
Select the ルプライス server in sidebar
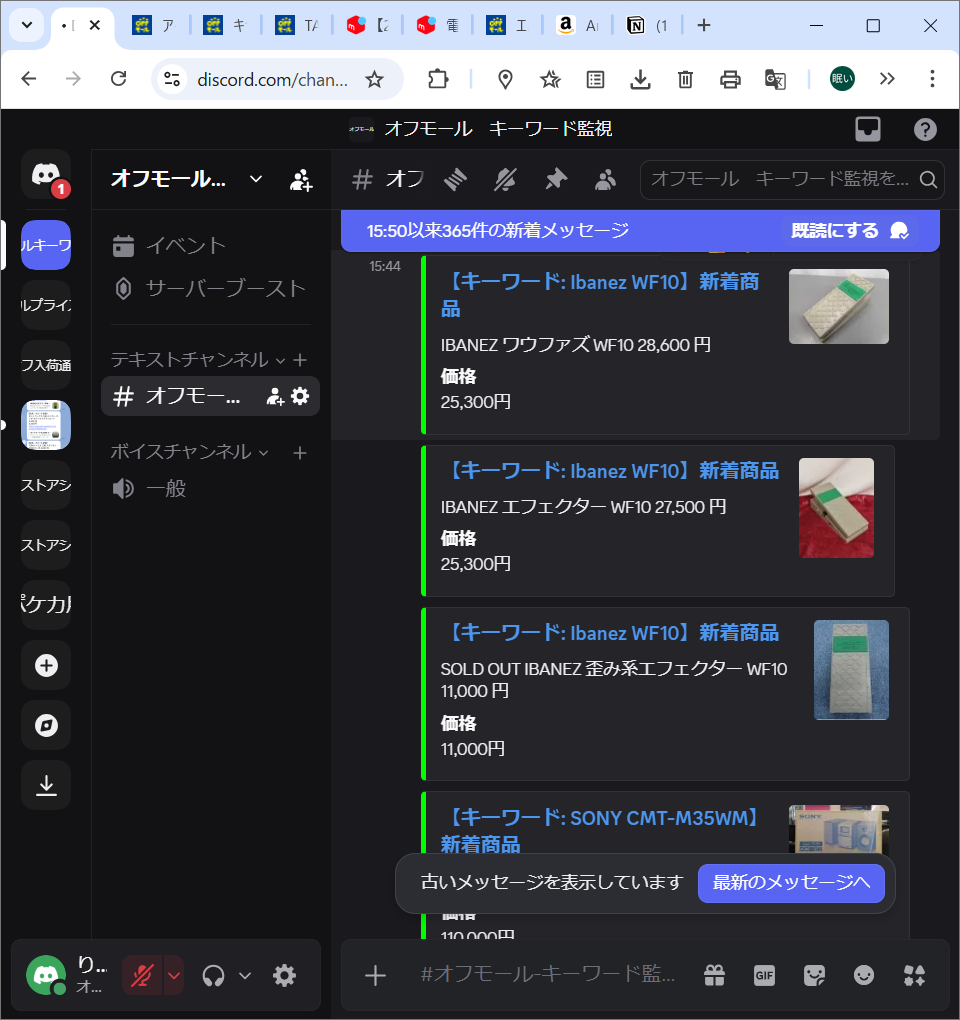[x=46, y=305]
